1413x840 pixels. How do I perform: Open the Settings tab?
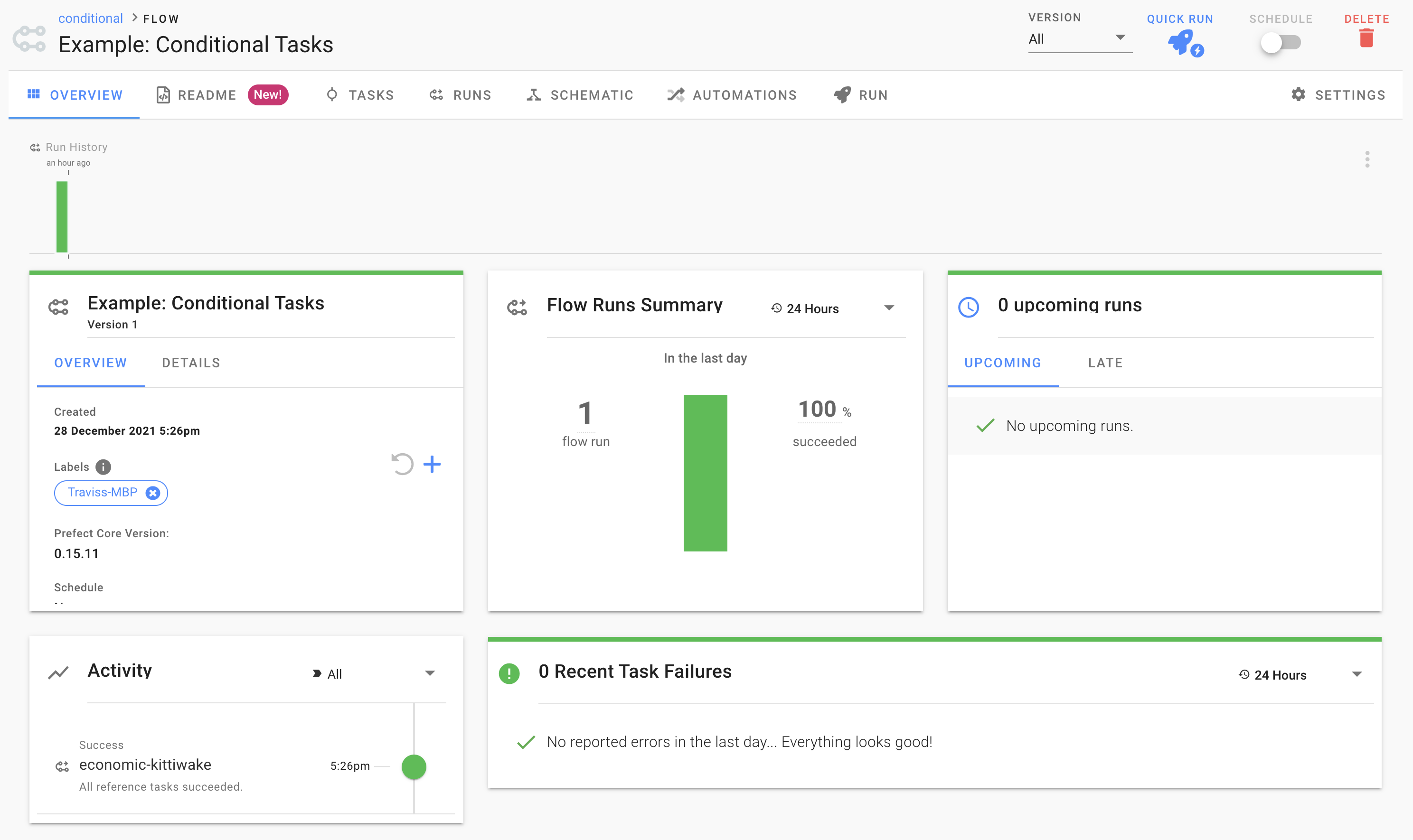(x=1338, y=95)
